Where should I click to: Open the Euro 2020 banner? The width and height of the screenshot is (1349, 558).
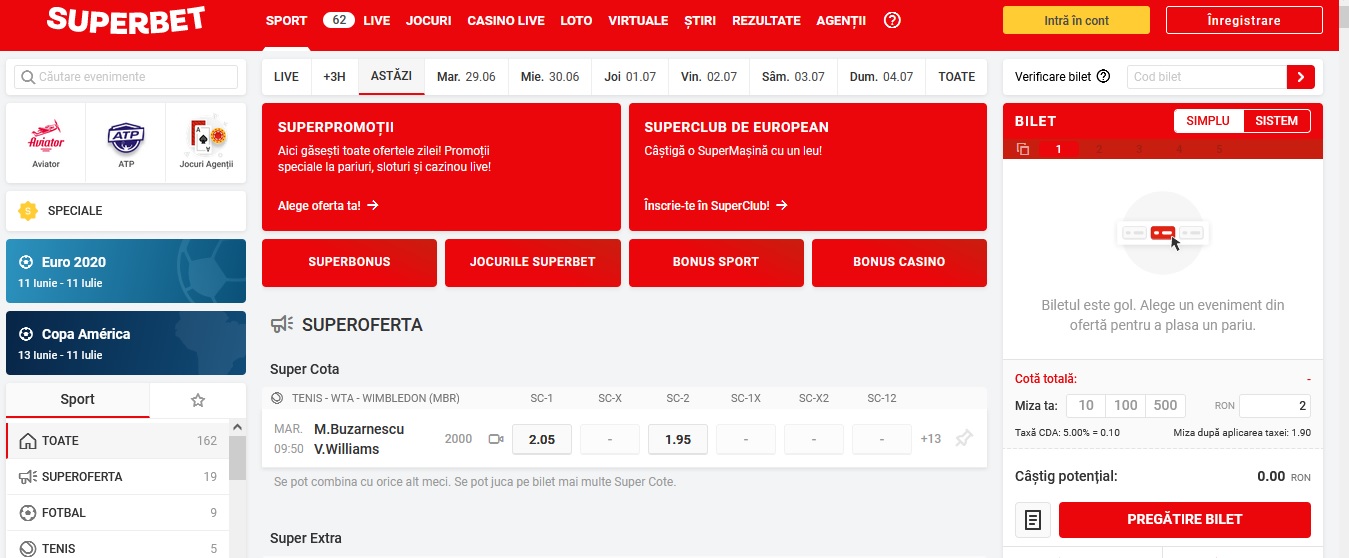tap(126, 271)
